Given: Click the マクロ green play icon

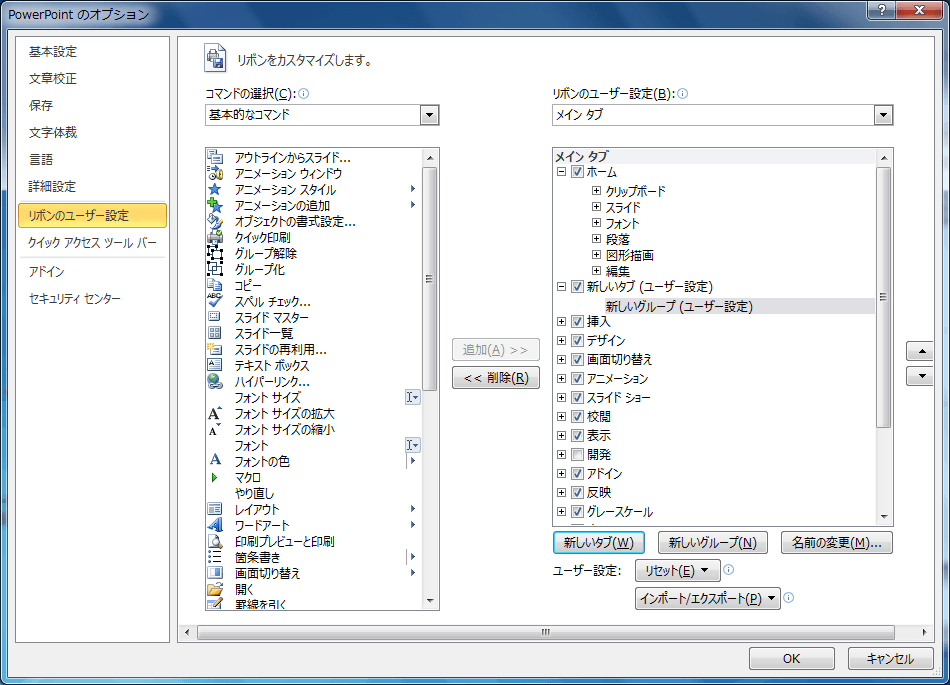Looking at the screenshot, I should click(215, 477).
